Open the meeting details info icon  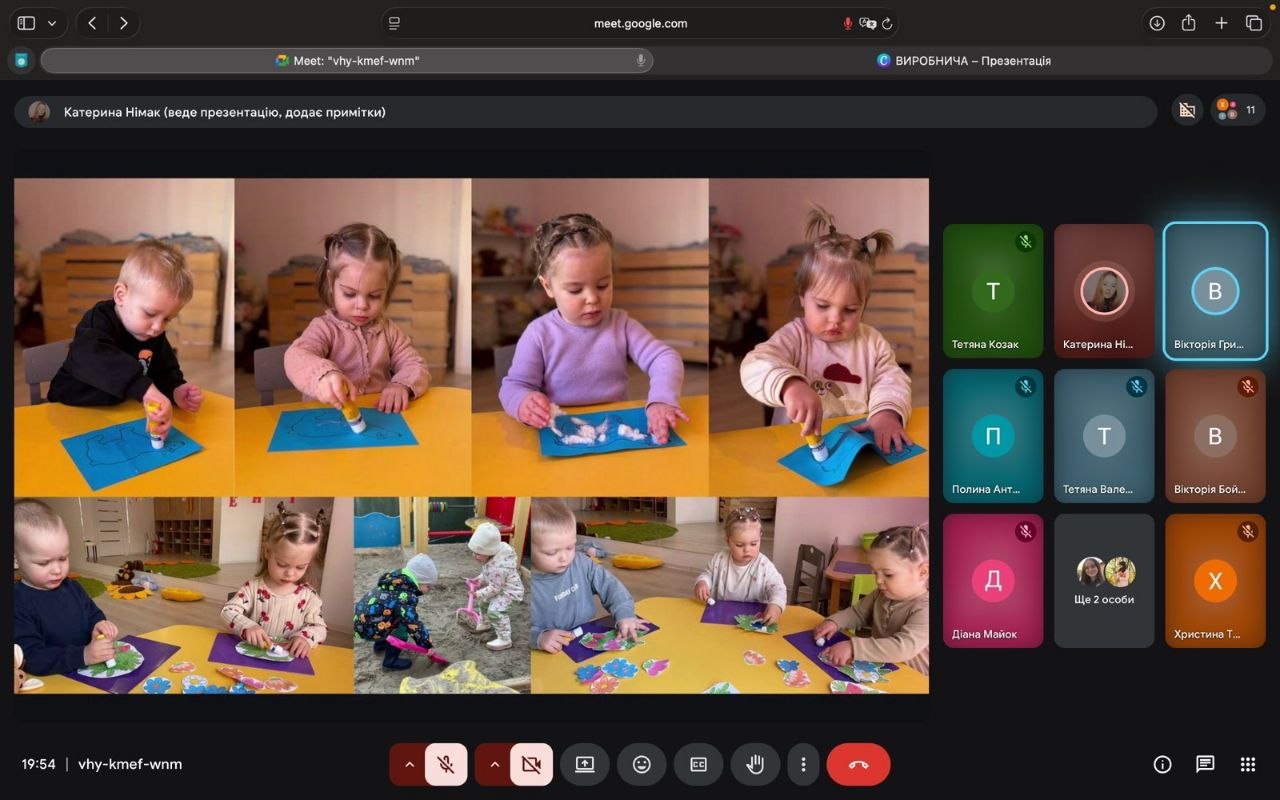coord(1162,764)
